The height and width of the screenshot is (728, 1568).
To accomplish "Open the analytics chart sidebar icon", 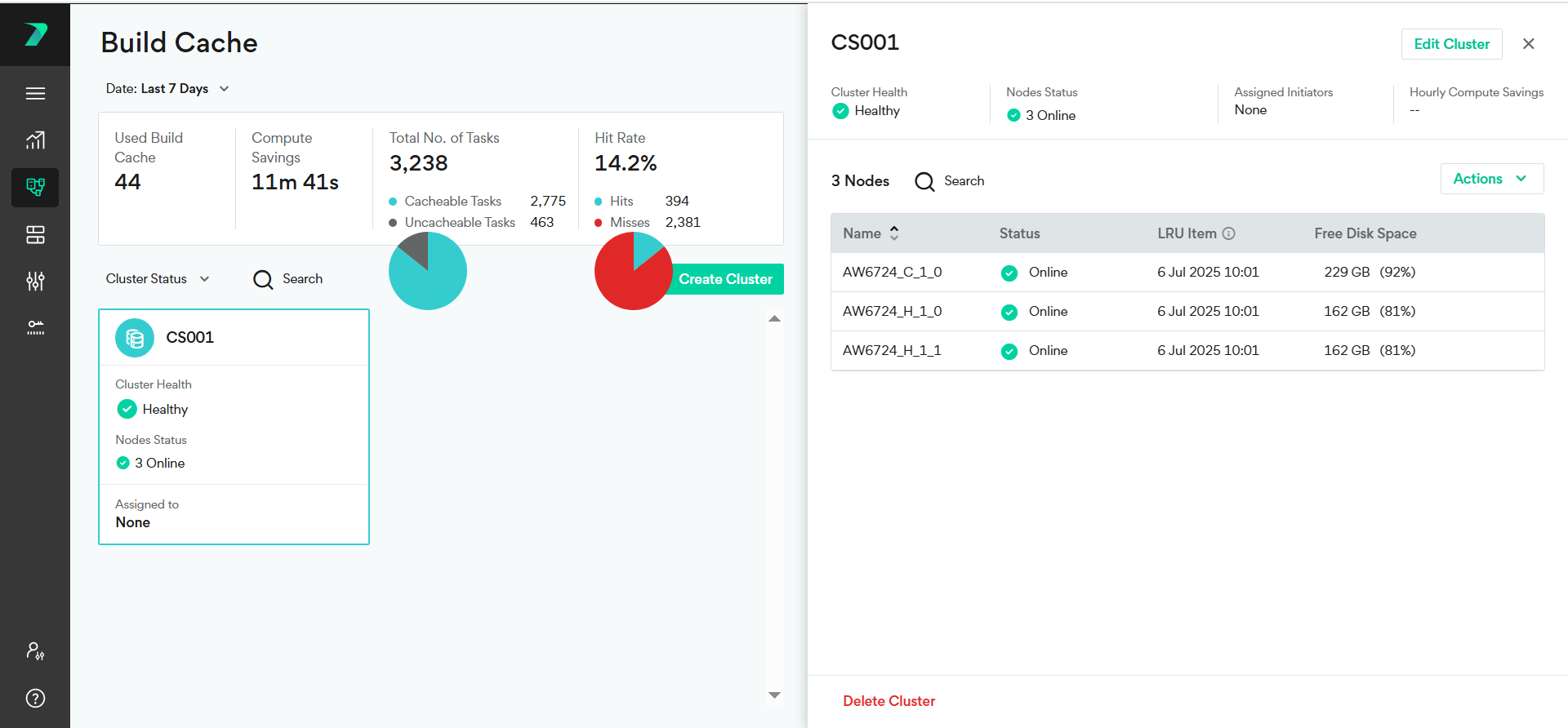I will pos(35,140).
